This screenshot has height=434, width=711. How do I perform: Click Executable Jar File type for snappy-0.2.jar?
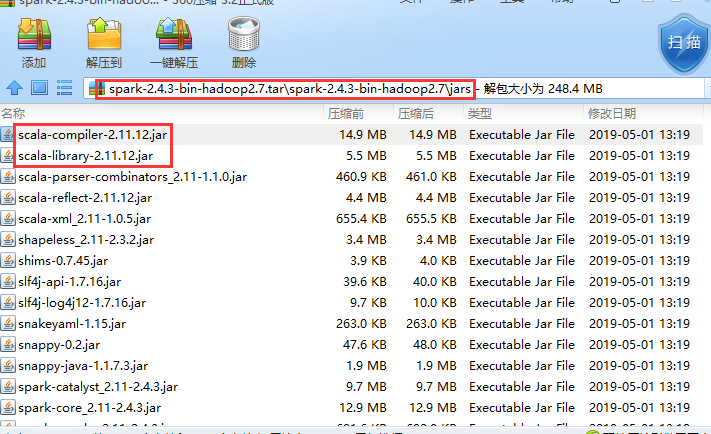point(522,345)
